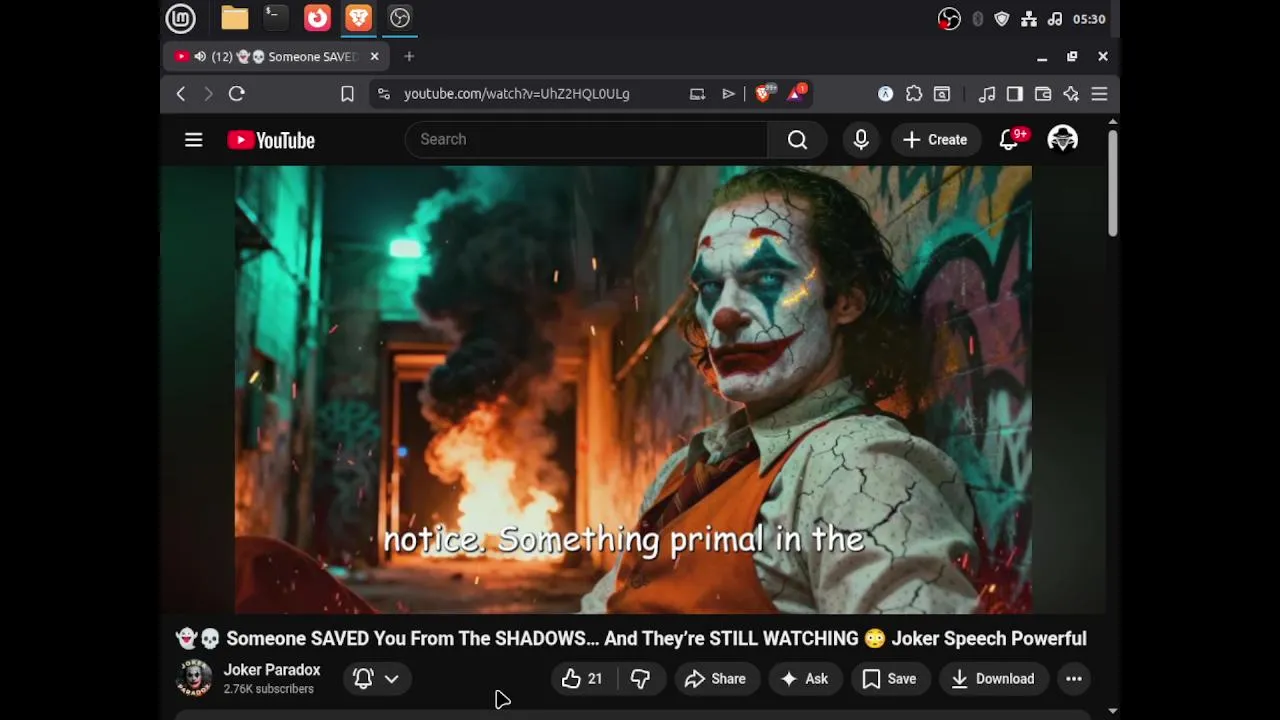1280x720 pixels.
Task: Open the account avatar menu
Action: pos(1062,140)
